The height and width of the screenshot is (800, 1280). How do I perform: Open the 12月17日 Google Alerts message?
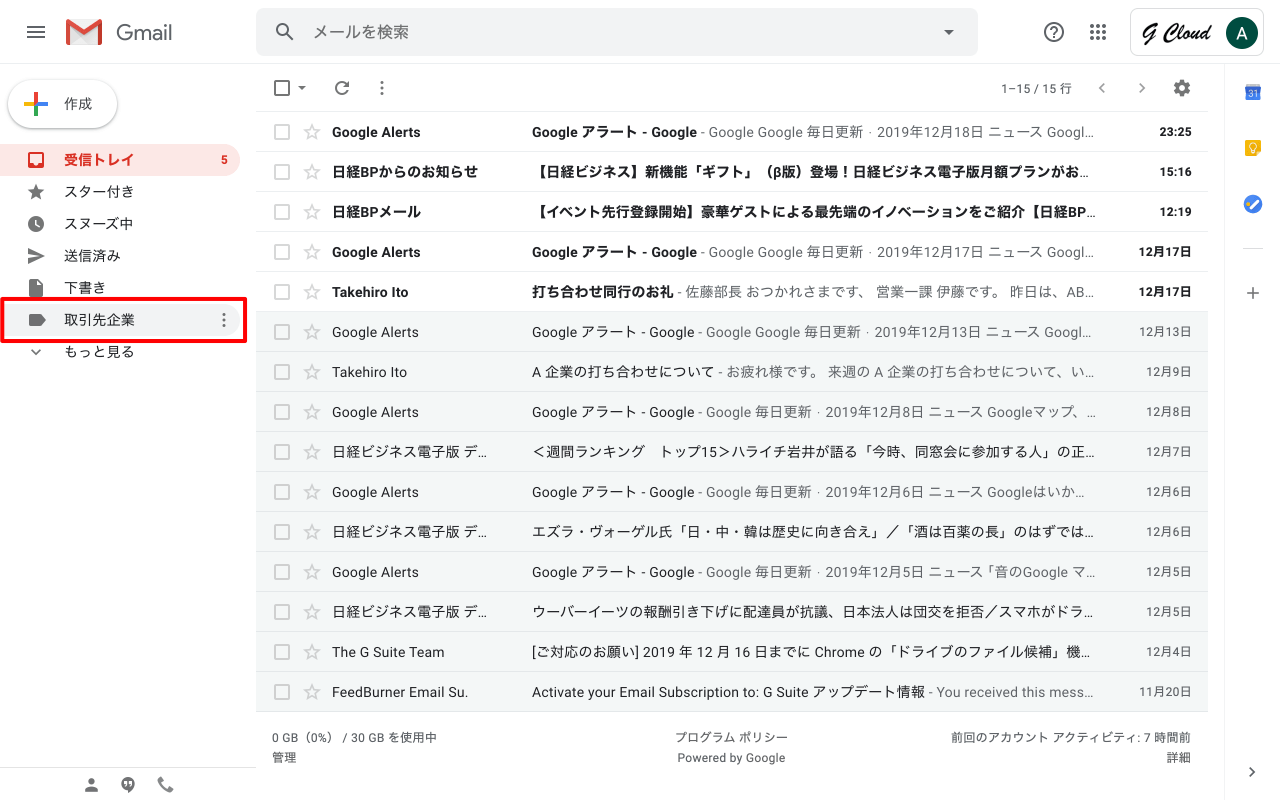coord(732,252)
